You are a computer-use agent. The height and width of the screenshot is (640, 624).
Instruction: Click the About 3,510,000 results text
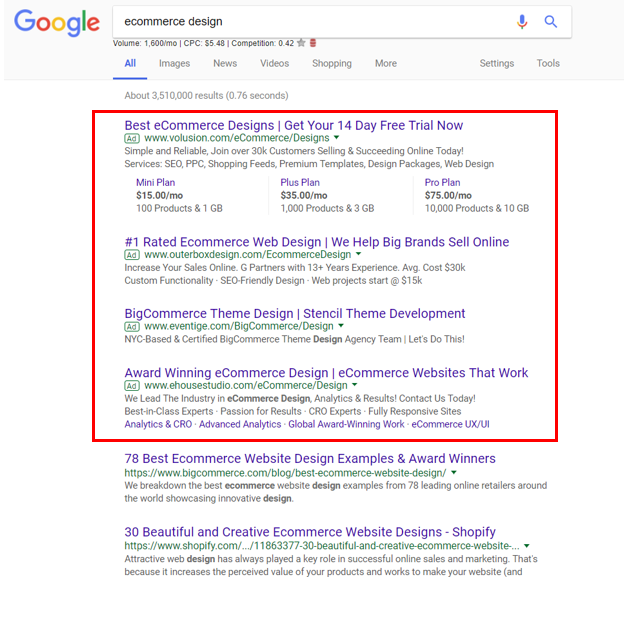pyautogui.click(x=206, y=96)
